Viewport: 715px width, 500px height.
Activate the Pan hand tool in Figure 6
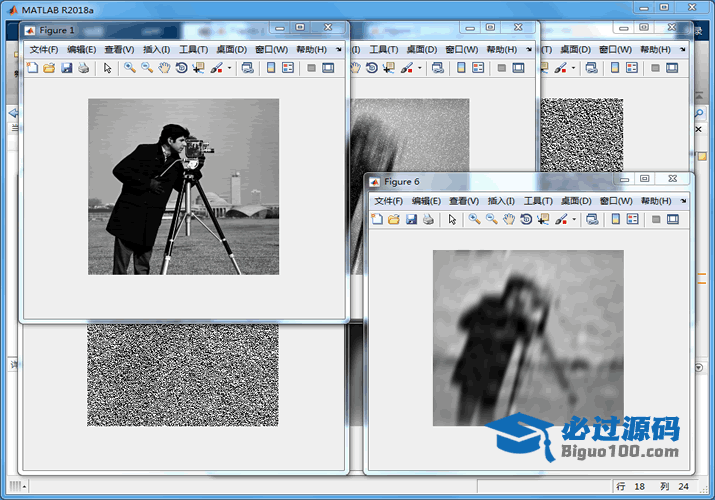(509, 220)
